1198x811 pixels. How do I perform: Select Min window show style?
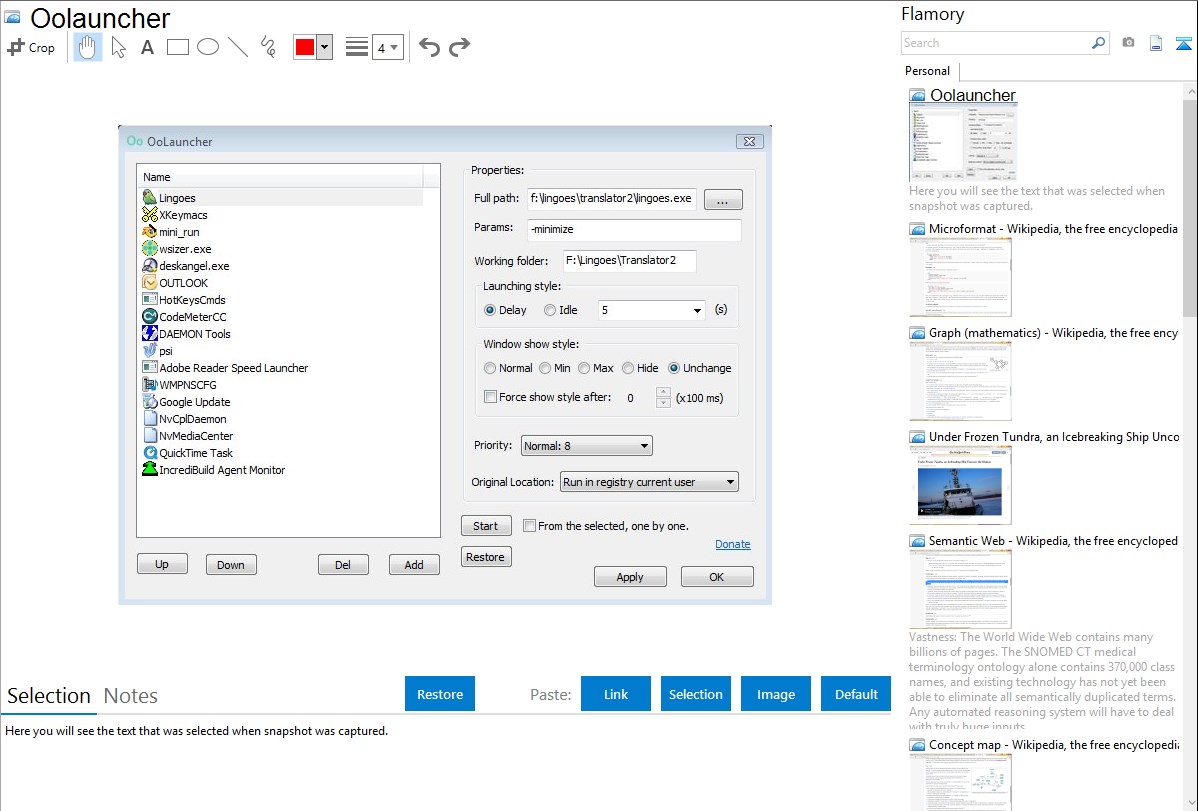click(555, 368)
